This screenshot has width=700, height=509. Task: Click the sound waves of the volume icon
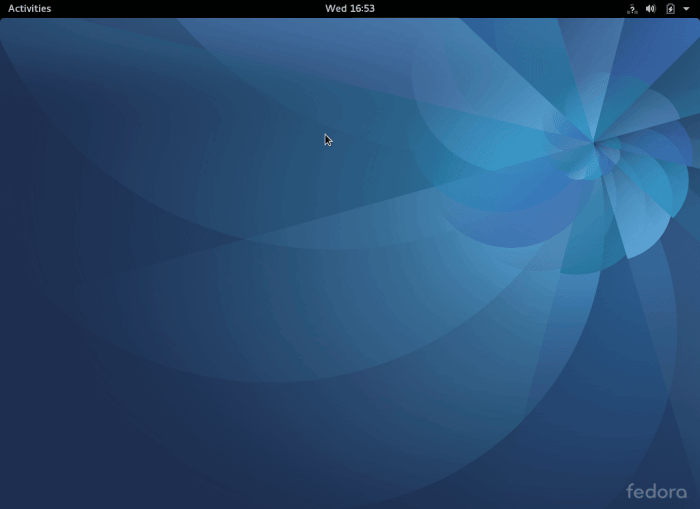coord(654,9)
